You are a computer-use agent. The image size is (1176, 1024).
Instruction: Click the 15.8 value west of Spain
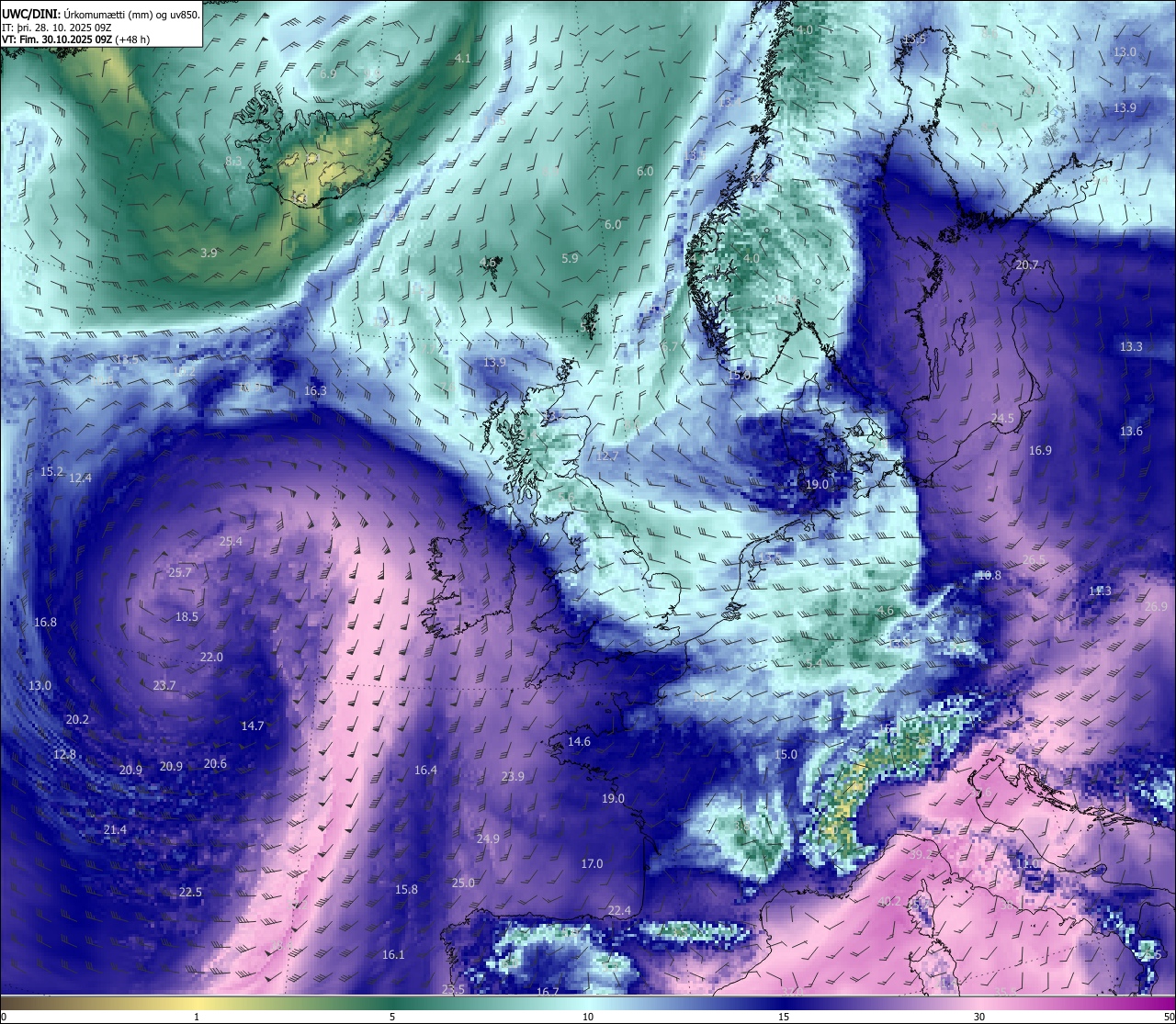tap(406, 889)
